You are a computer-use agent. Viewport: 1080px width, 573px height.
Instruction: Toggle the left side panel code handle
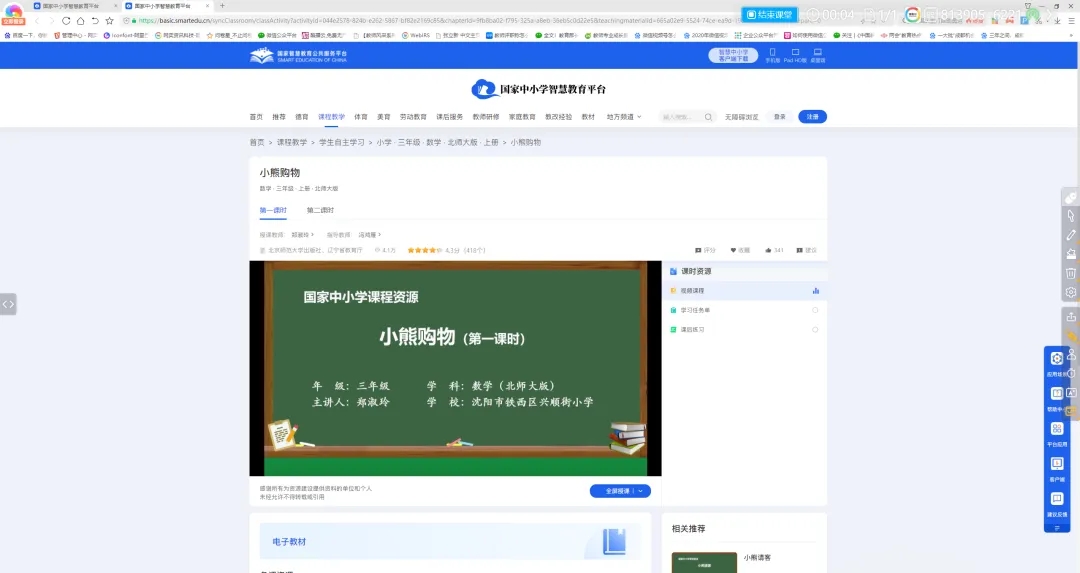pos(8,304)
